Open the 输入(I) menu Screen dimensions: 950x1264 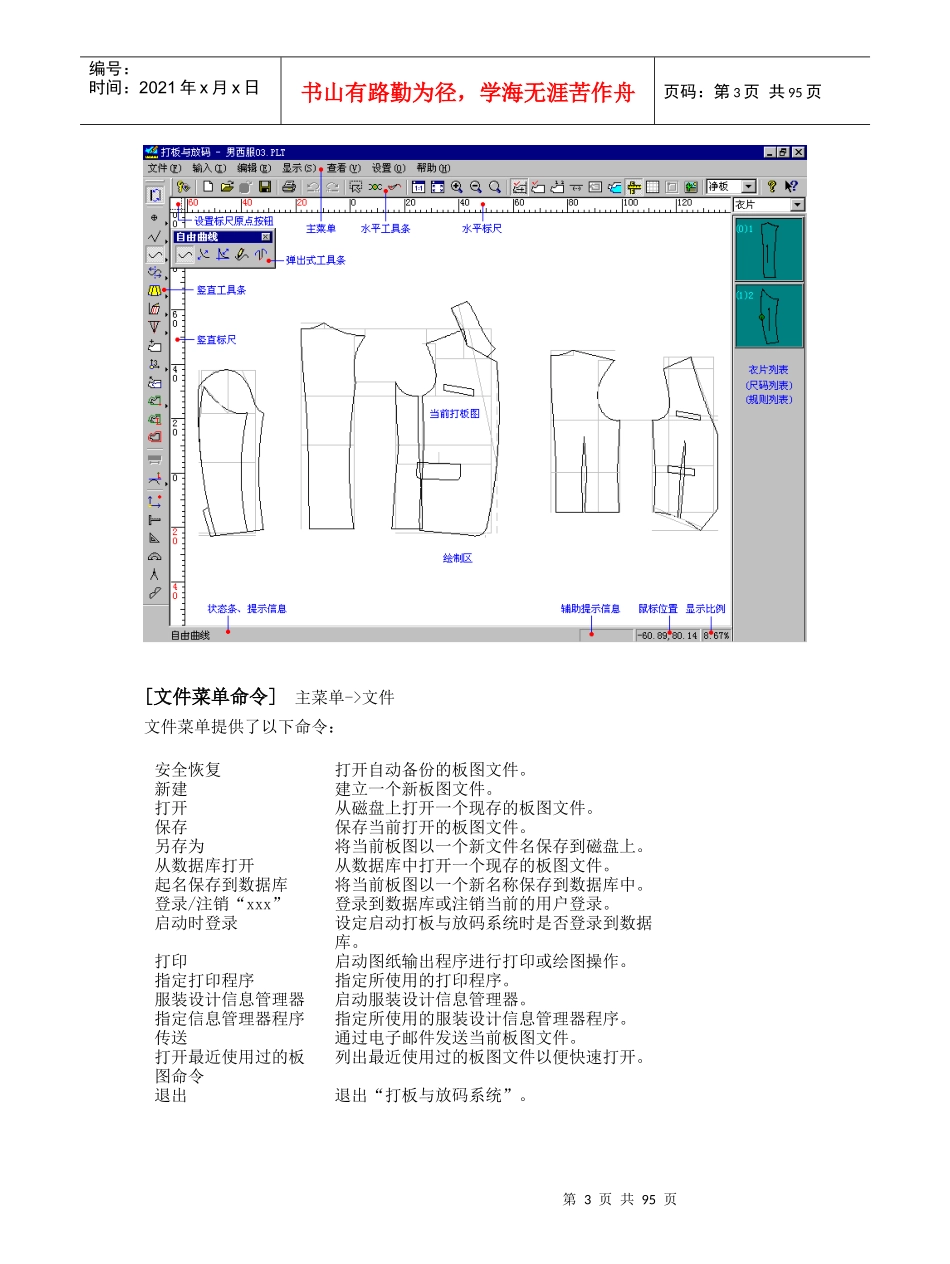coord(209,168)
